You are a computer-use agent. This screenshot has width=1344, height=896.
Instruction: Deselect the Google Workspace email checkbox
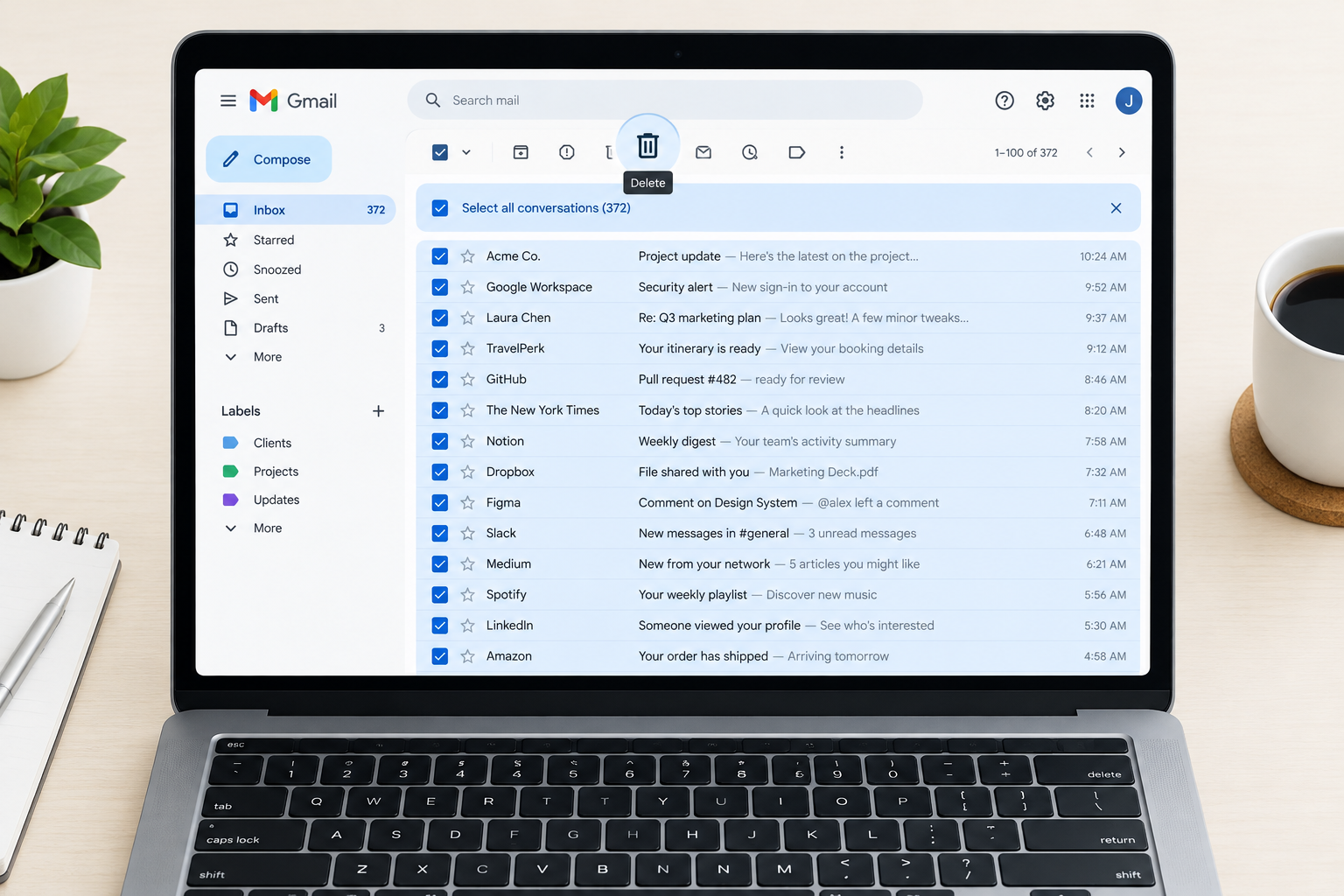[440, 287]
